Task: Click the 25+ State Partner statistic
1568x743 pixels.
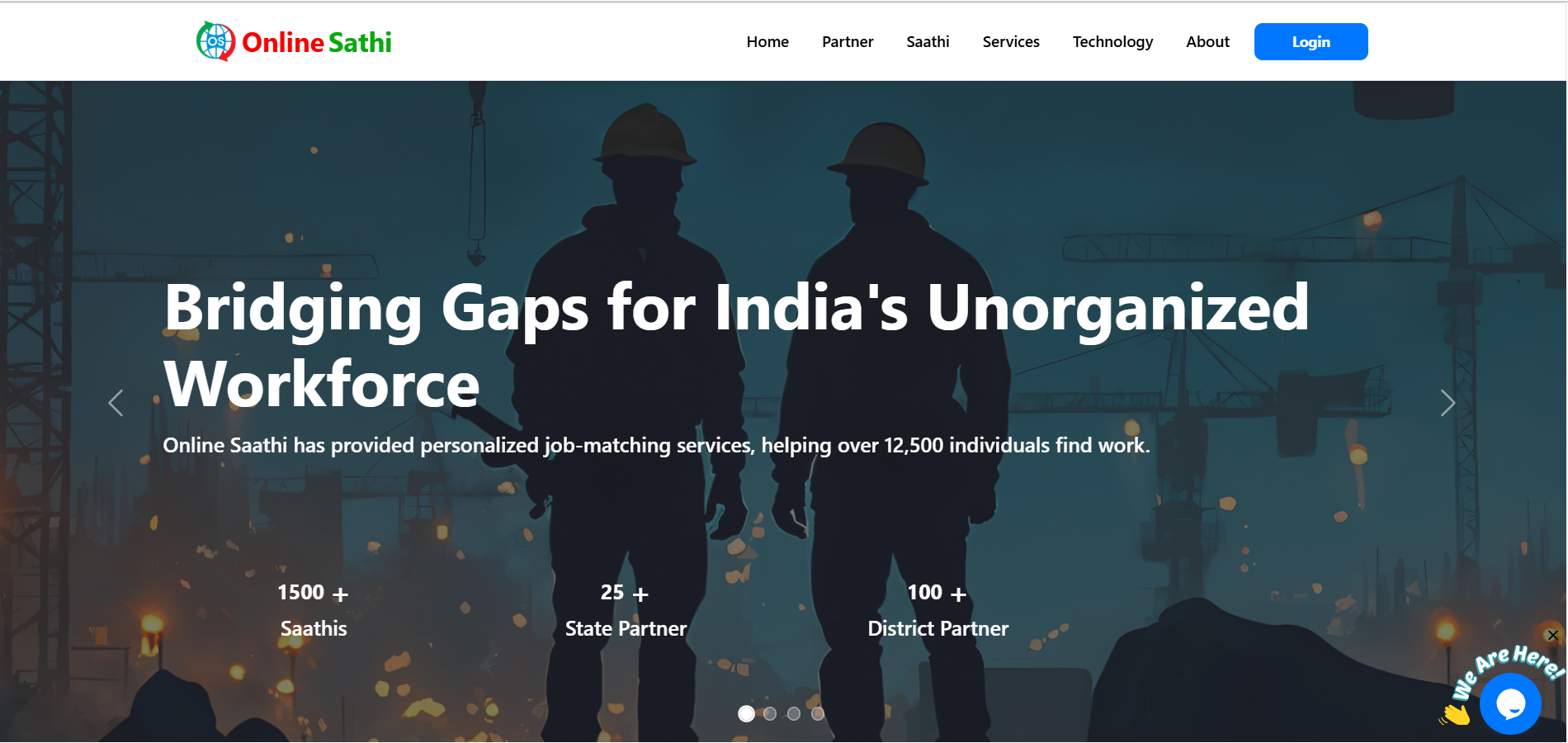Action: click(x=626, y=610)
